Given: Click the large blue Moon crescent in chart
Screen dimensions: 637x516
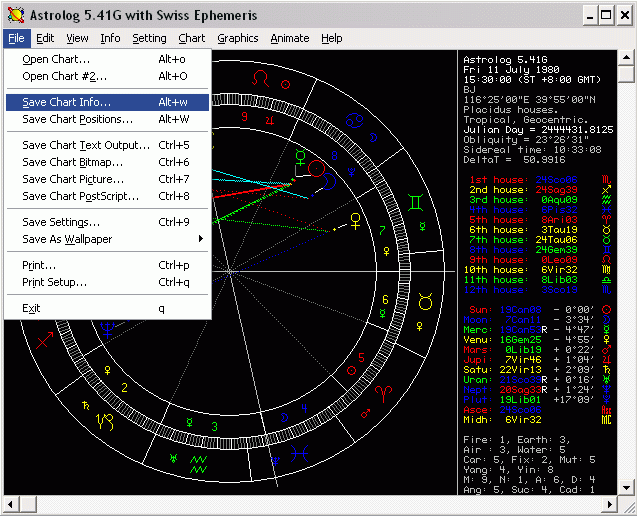Looking at the screenshot, I should click(x=329, y=182).
